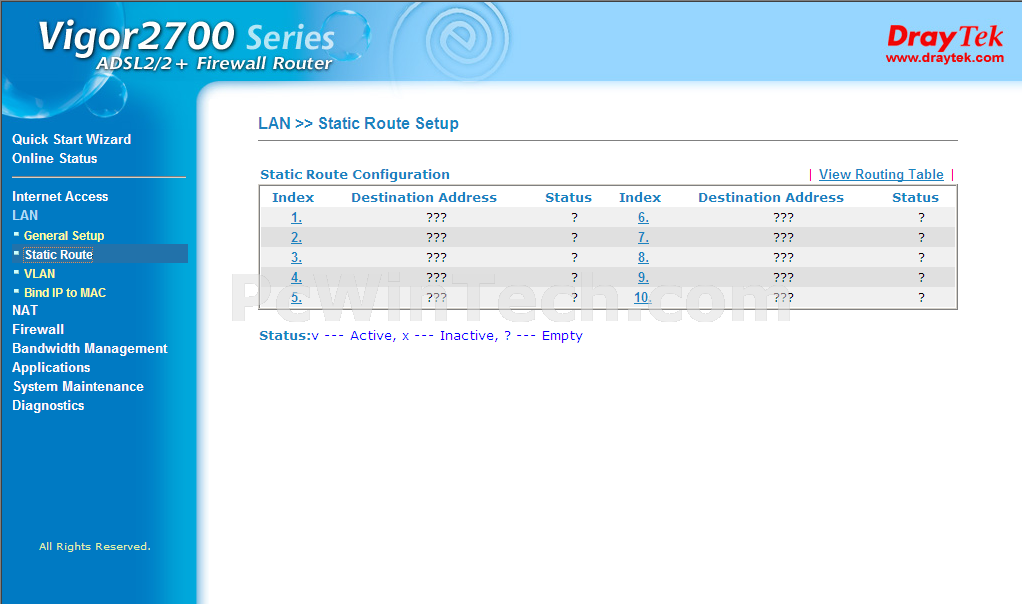This screenshot has height=604, width=1022.
Task: Click LAN >> Static Route Setup title
Action: (358, 123)
